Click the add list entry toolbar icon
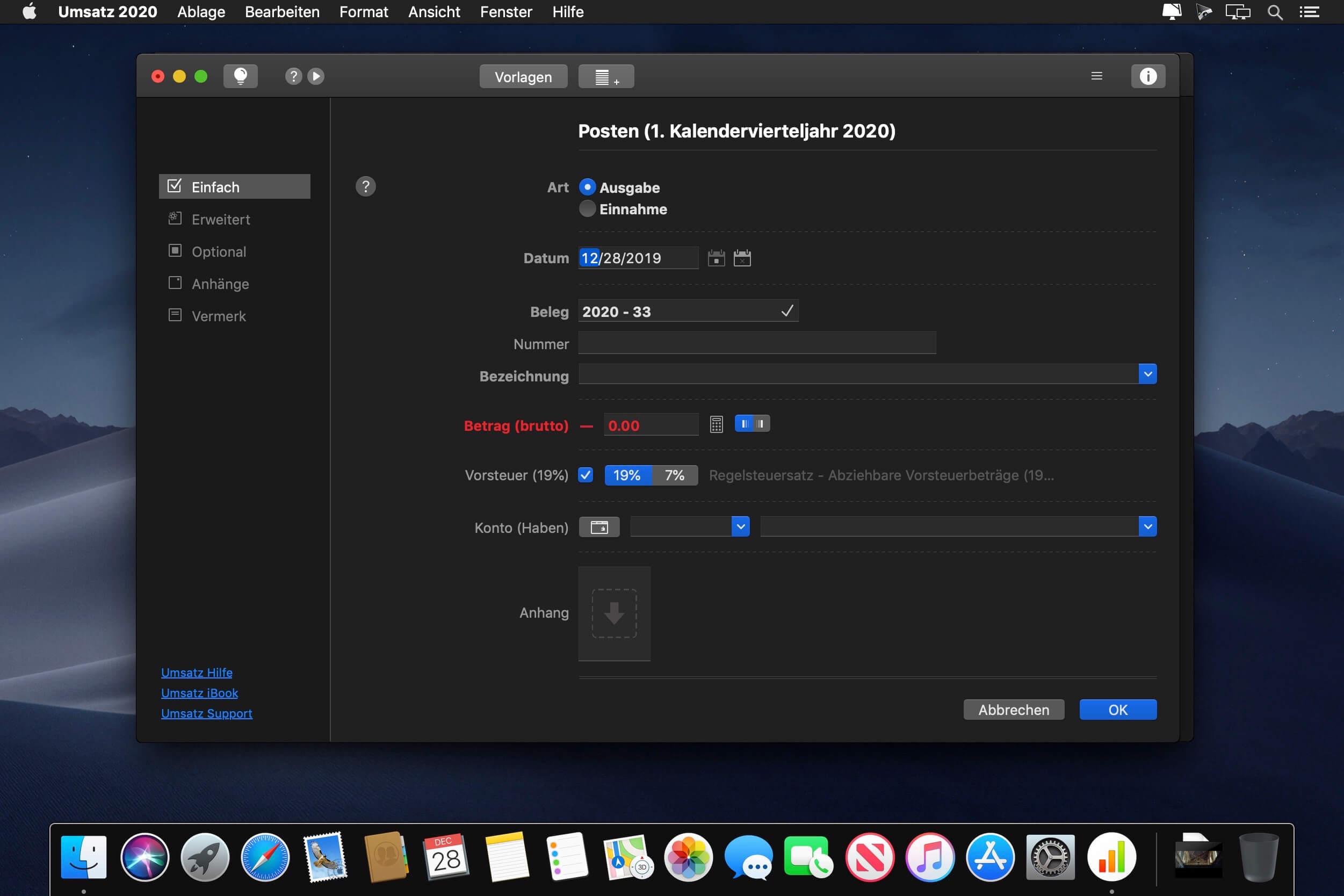The width and height of the screenshot is (1344, 896). coord(606,77)
